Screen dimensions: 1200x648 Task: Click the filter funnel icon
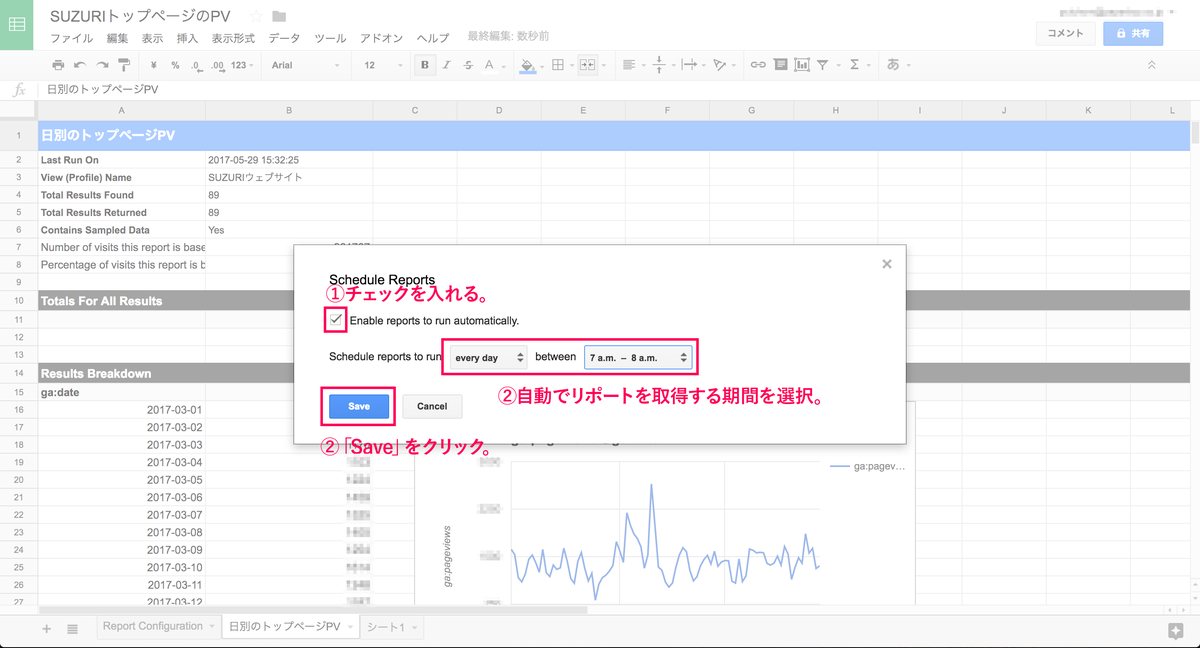(x=822, y=65)
